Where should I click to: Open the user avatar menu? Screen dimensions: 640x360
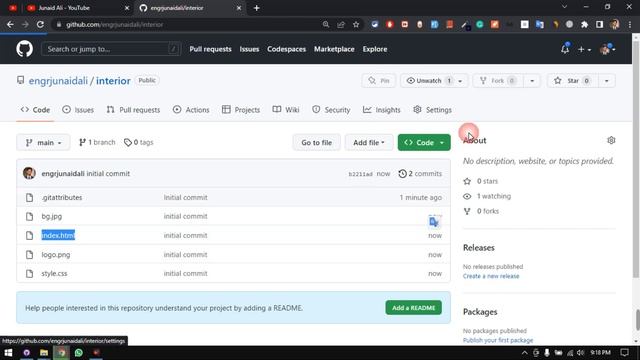607,49
